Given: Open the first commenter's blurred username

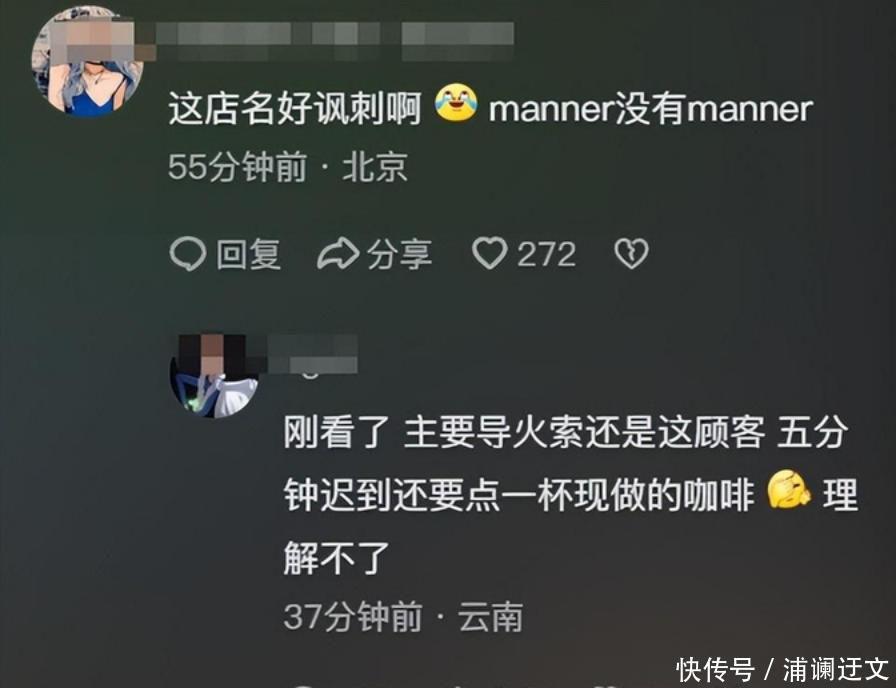Looking at the screenshot, I should (334, 41).
